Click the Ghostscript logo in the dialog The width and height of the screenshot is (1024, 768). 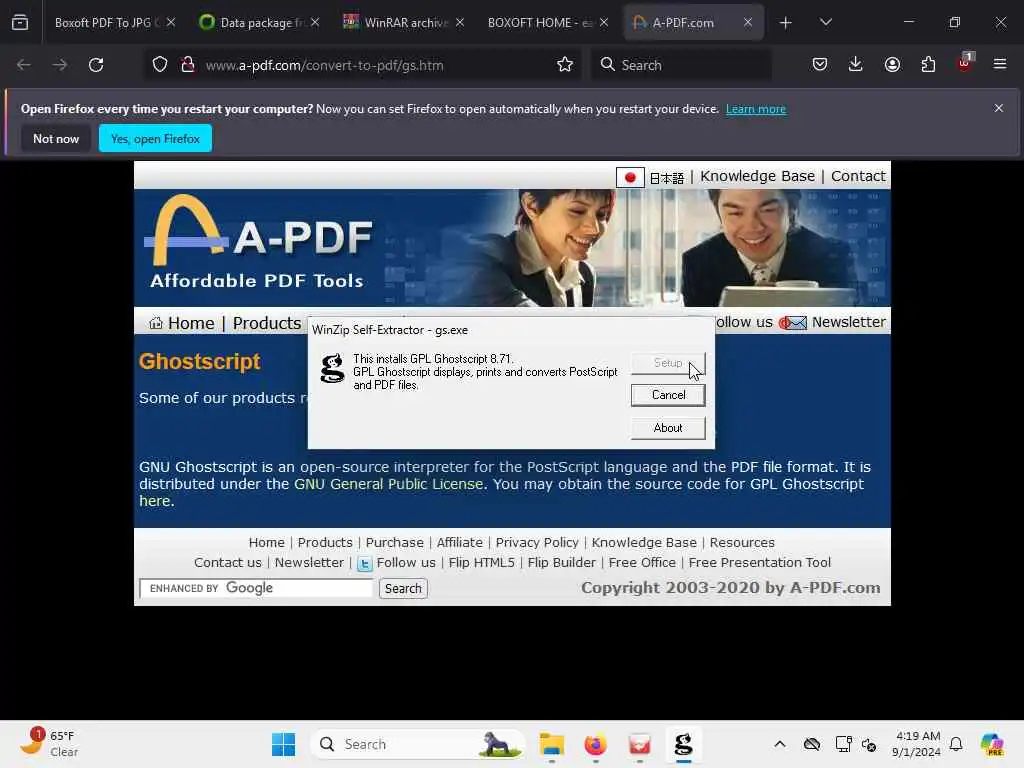click(x=332, y=368)
